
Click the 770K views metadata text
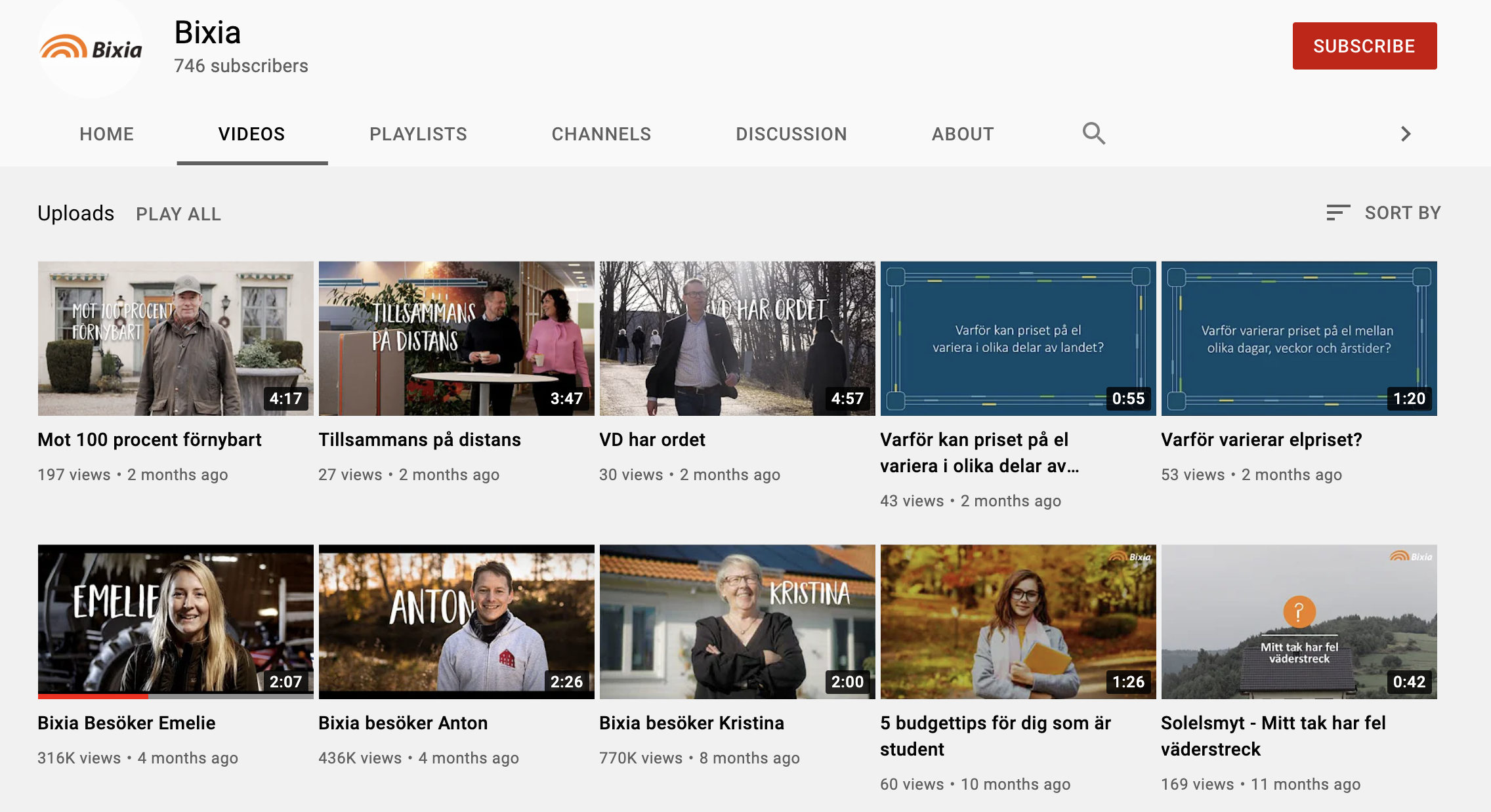[641, 758]
